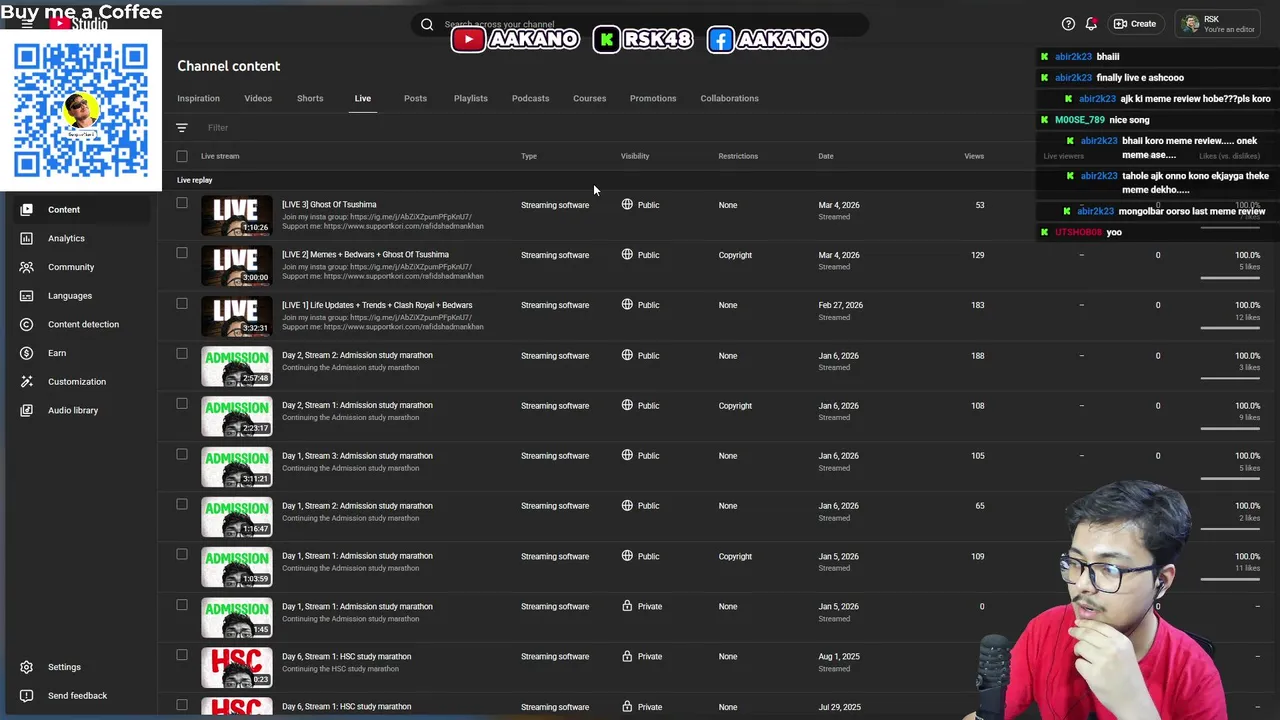1280x720 pixels.
Task: Click the filter lines icon
Action: (182, 128)
